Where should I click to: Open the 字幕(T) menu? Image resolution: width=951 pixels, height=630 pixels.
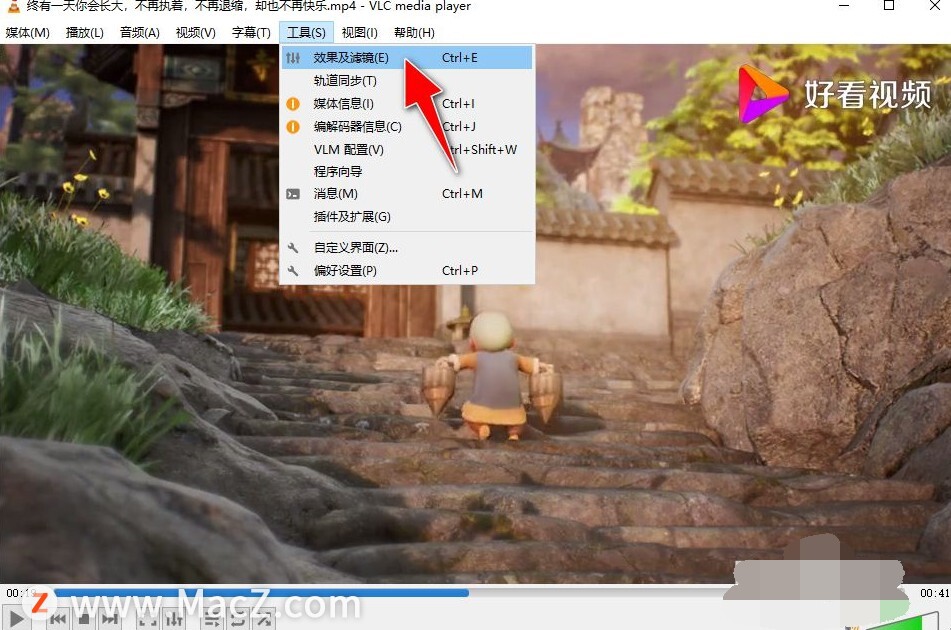click(251, 33)
